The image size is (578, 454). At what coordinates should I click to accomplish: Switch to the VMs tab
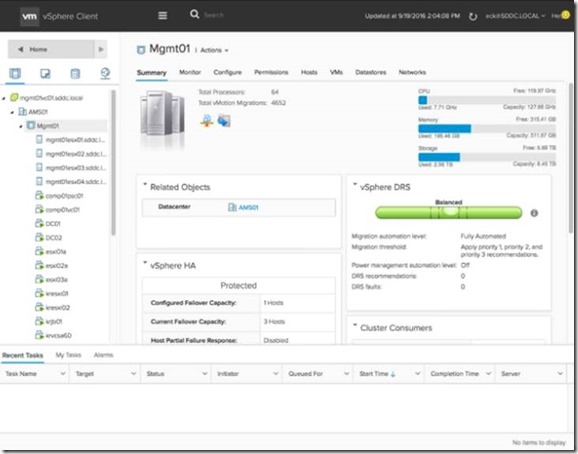(x=336, y=72)
